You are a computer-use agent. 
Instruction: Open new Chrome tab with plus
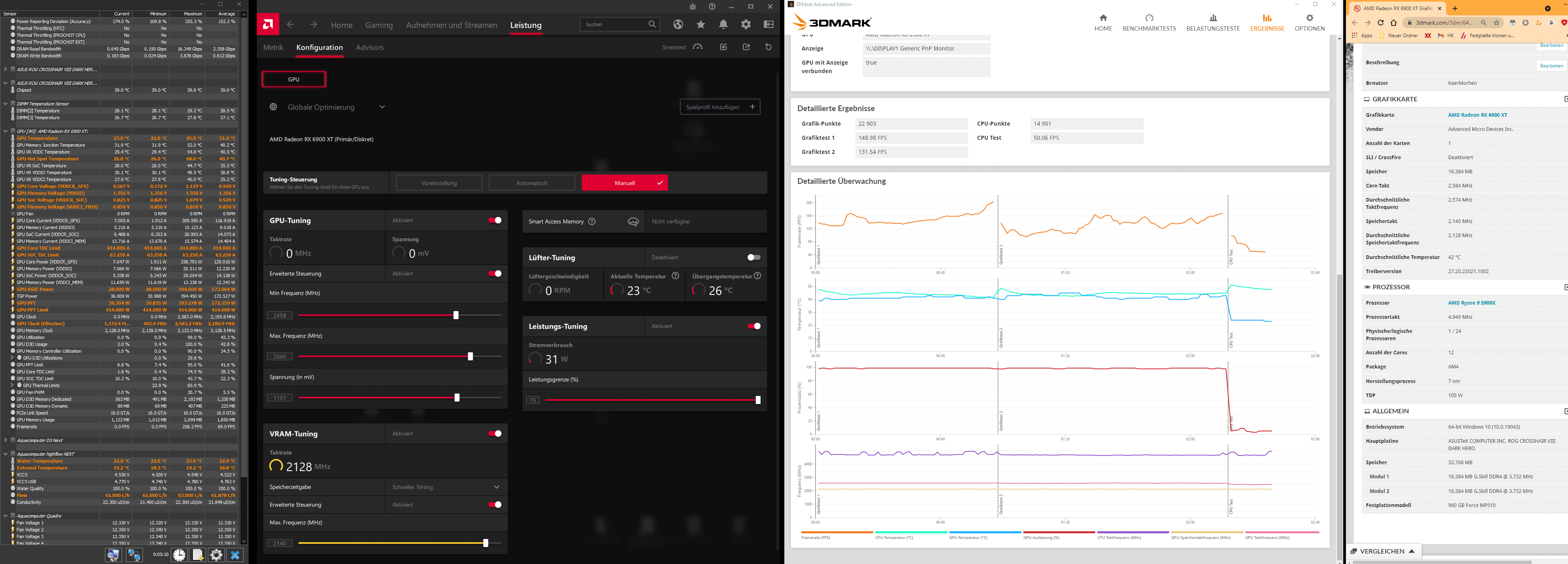pos(1455,8)
